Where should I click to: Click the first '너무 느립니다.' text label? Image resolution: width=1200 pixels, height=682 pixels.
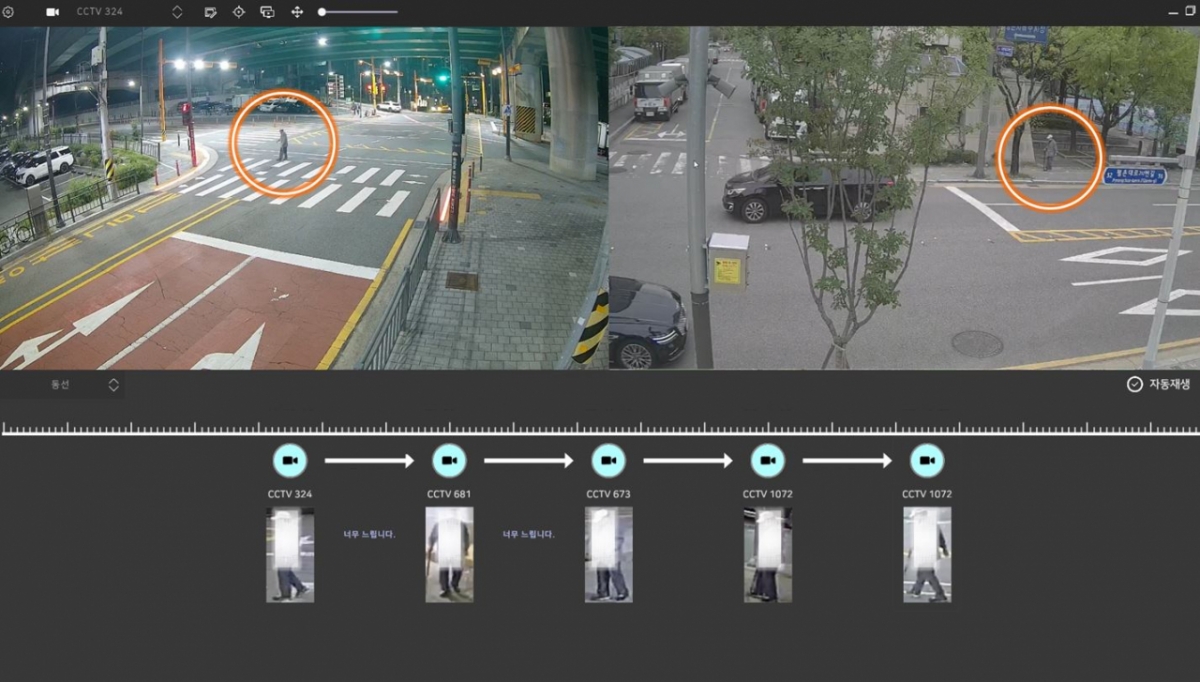(370, 534)
